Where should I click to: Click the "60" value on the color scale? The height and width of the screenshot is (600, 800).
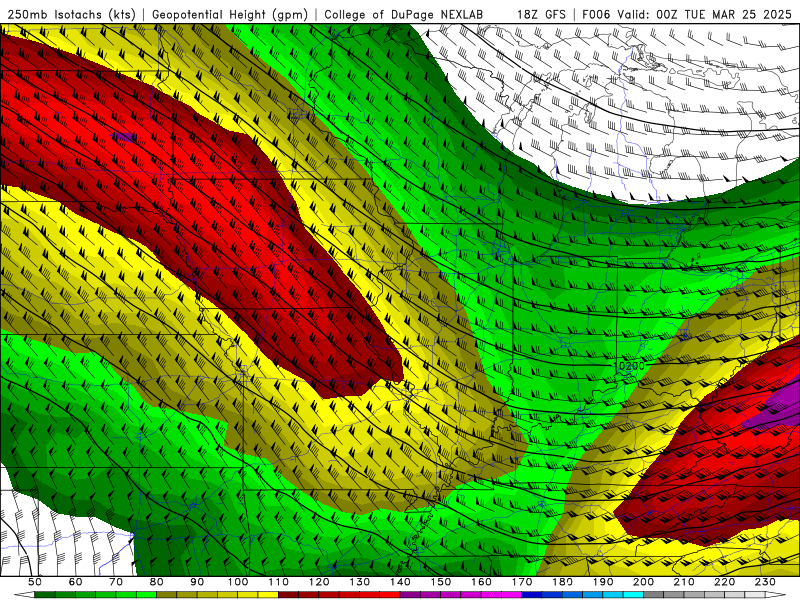pyautogui.click(x=76, y=582)
